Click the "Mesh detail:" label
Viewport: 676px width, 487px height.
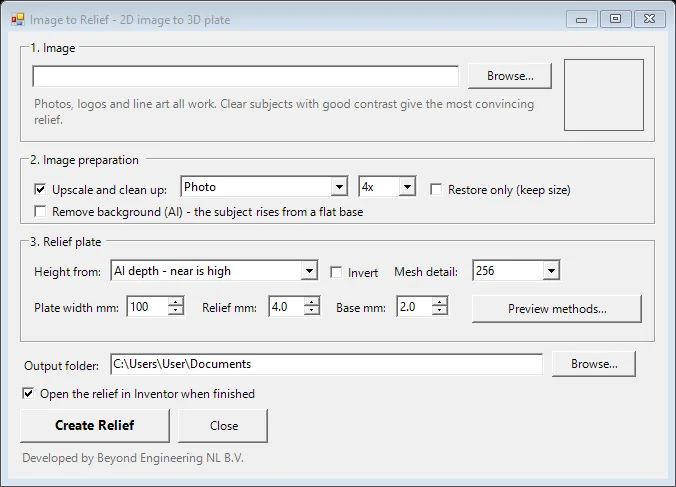[426, 272]
